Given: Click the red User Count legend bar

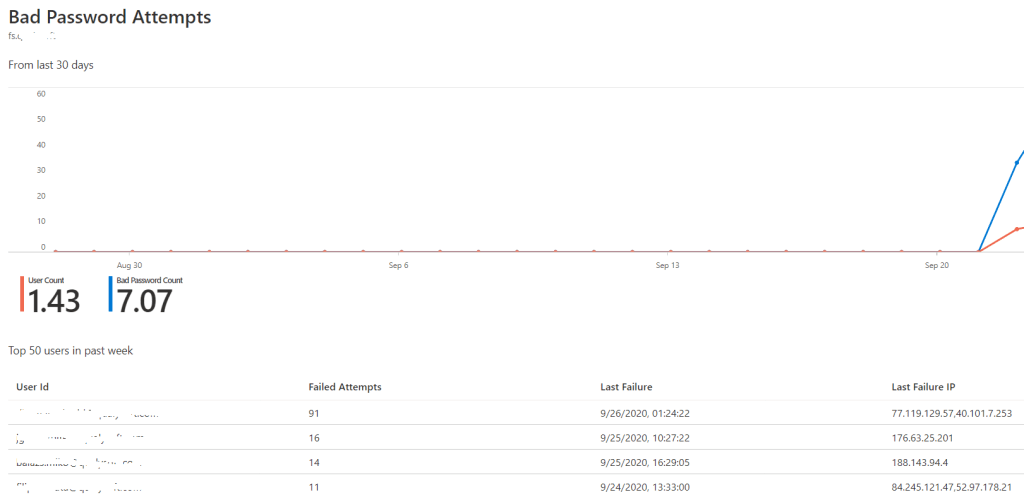Looking at the screenshot, I should tap(21, 295).
